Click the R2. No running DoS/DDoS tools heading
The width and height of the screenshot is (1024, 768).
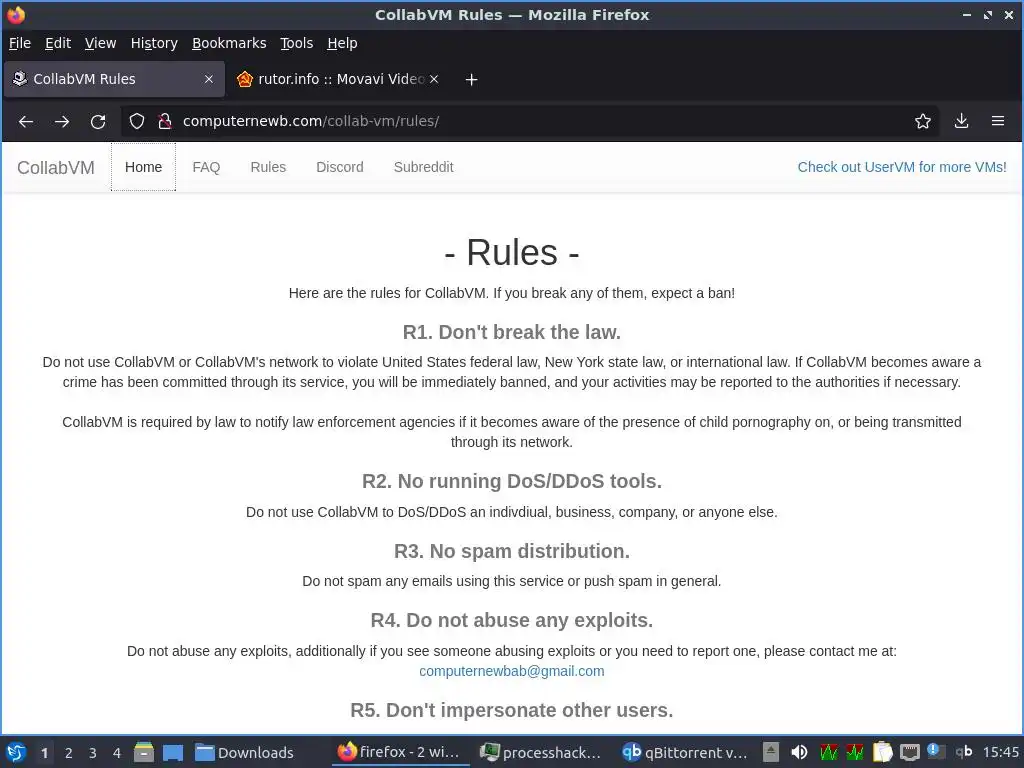click(x=511, y=481)
